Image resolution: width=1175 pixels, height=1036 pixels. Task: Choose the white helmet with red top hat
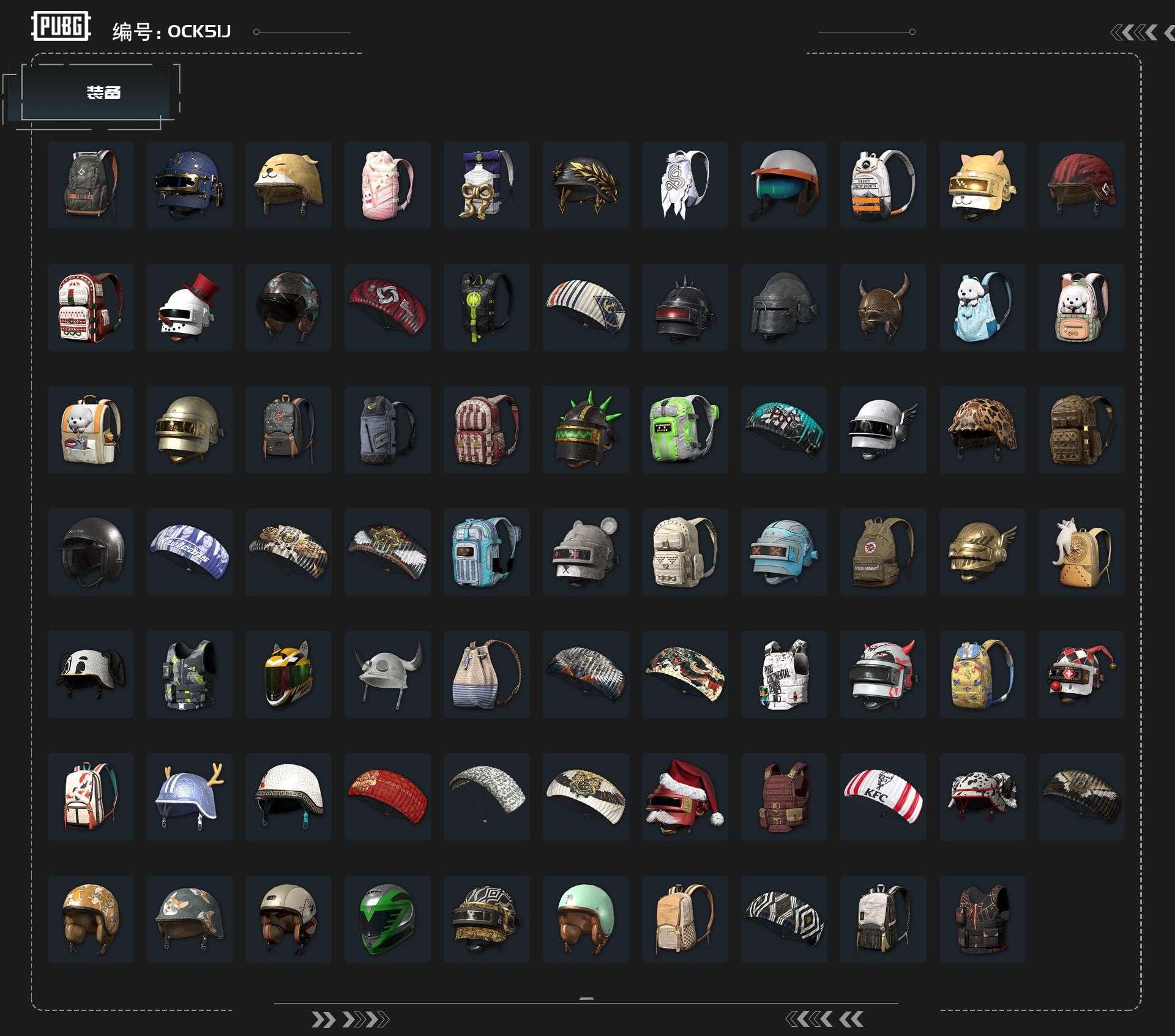click(190, 307)
